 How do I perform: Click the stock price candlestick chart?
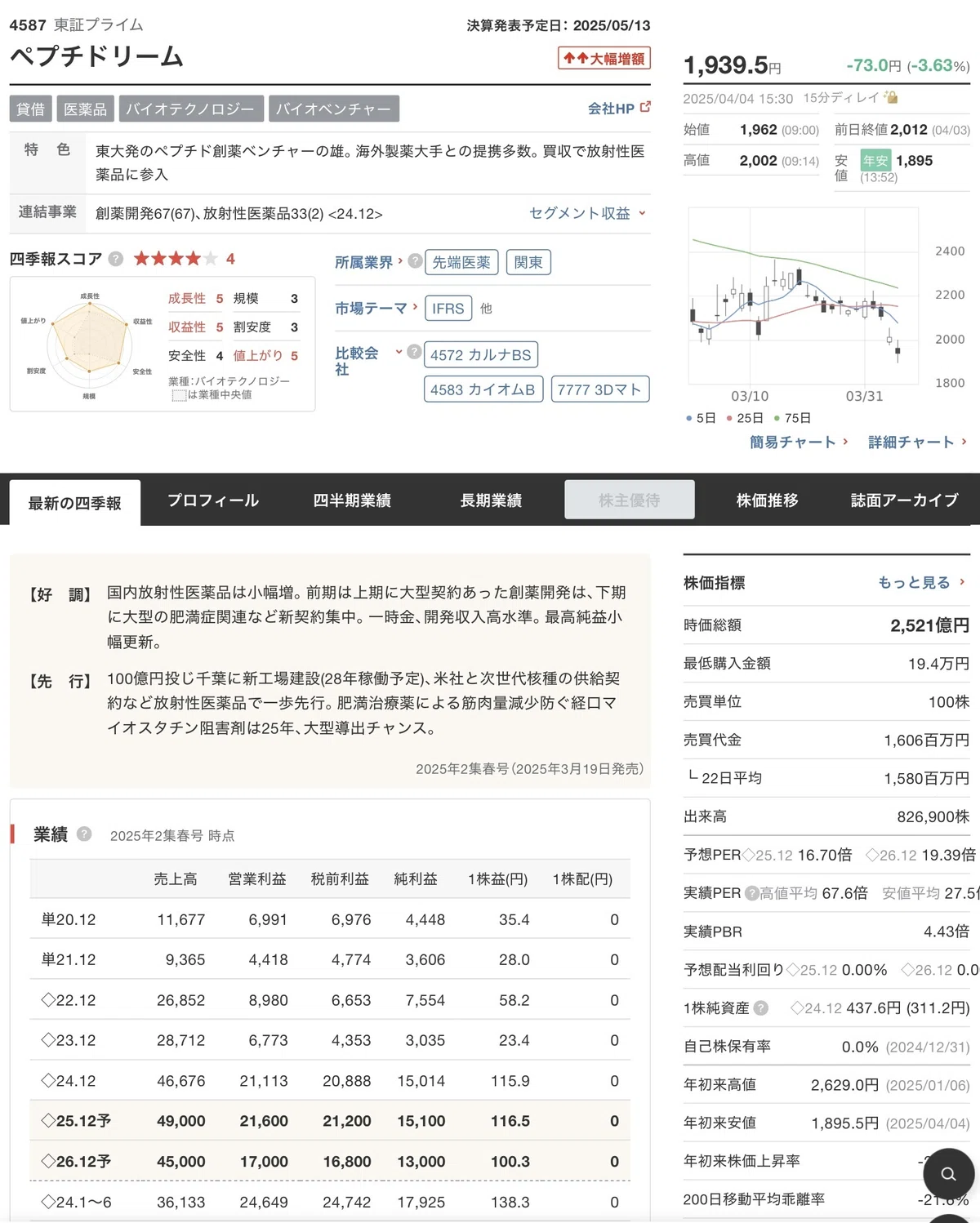(x=804, y=295)
